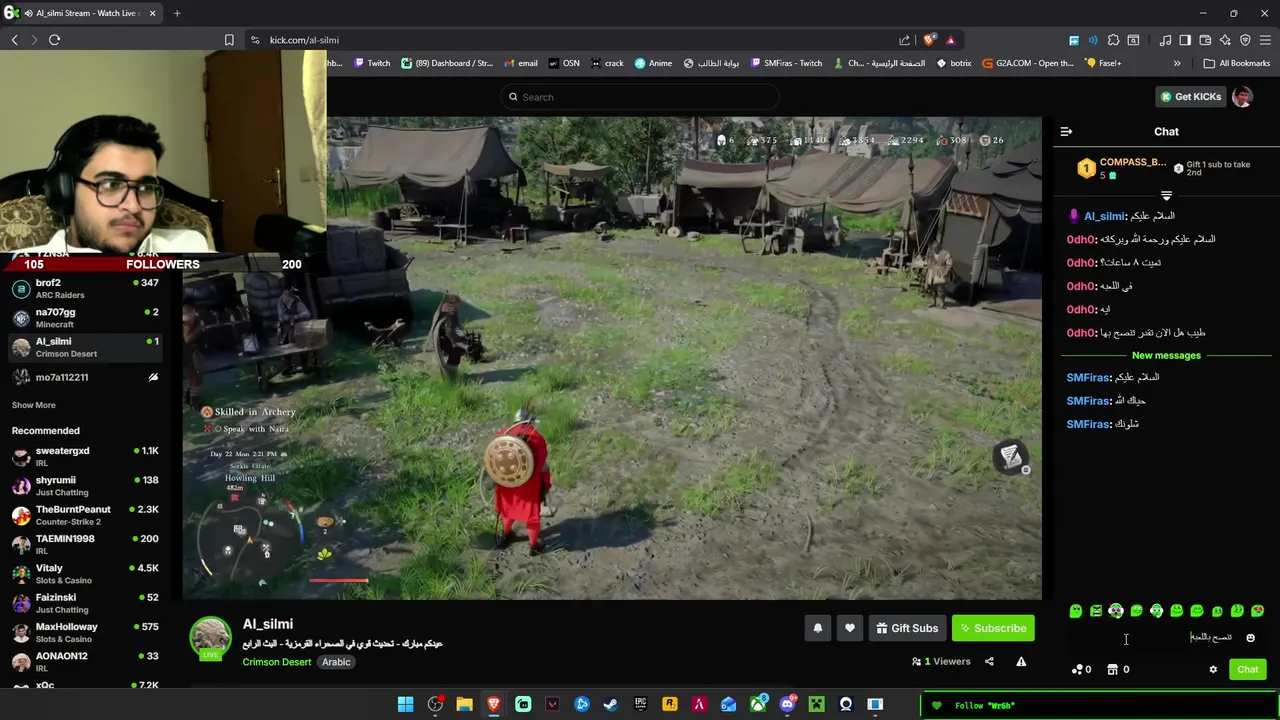Expand the gift leaderboard dropdown arrow
The height and width of the screenshot is (720, 1280).
click(1166, 195)
